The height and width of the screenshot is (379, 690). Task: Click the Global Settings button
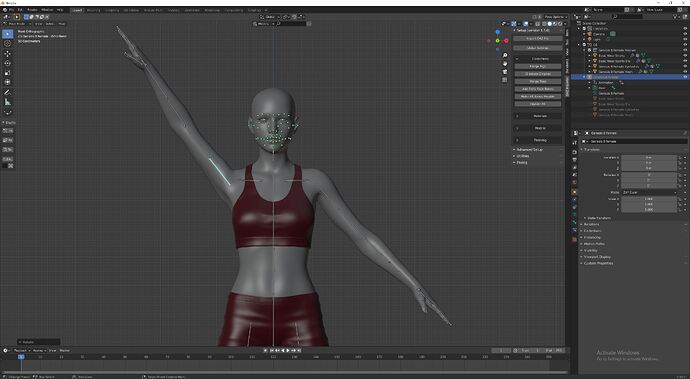tap(538, 48)
